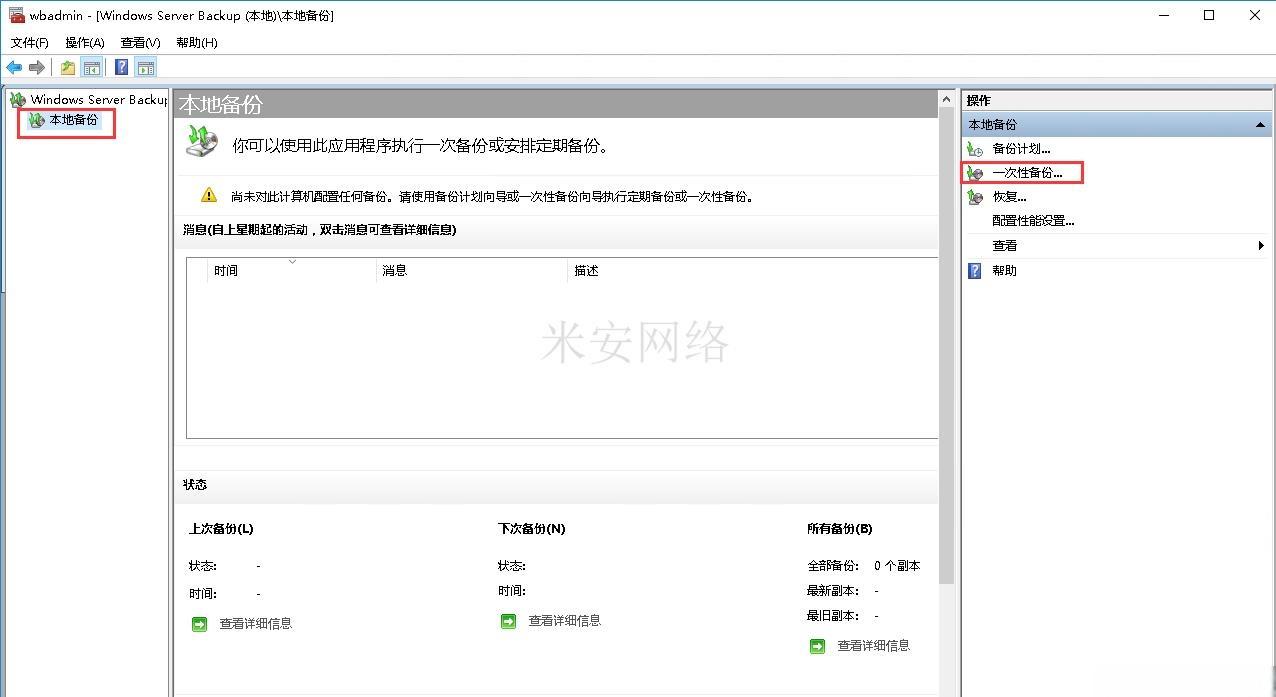1276x697 pixels.
Task: Start 一次性备份... wizard
Action: click(1027, 173)
